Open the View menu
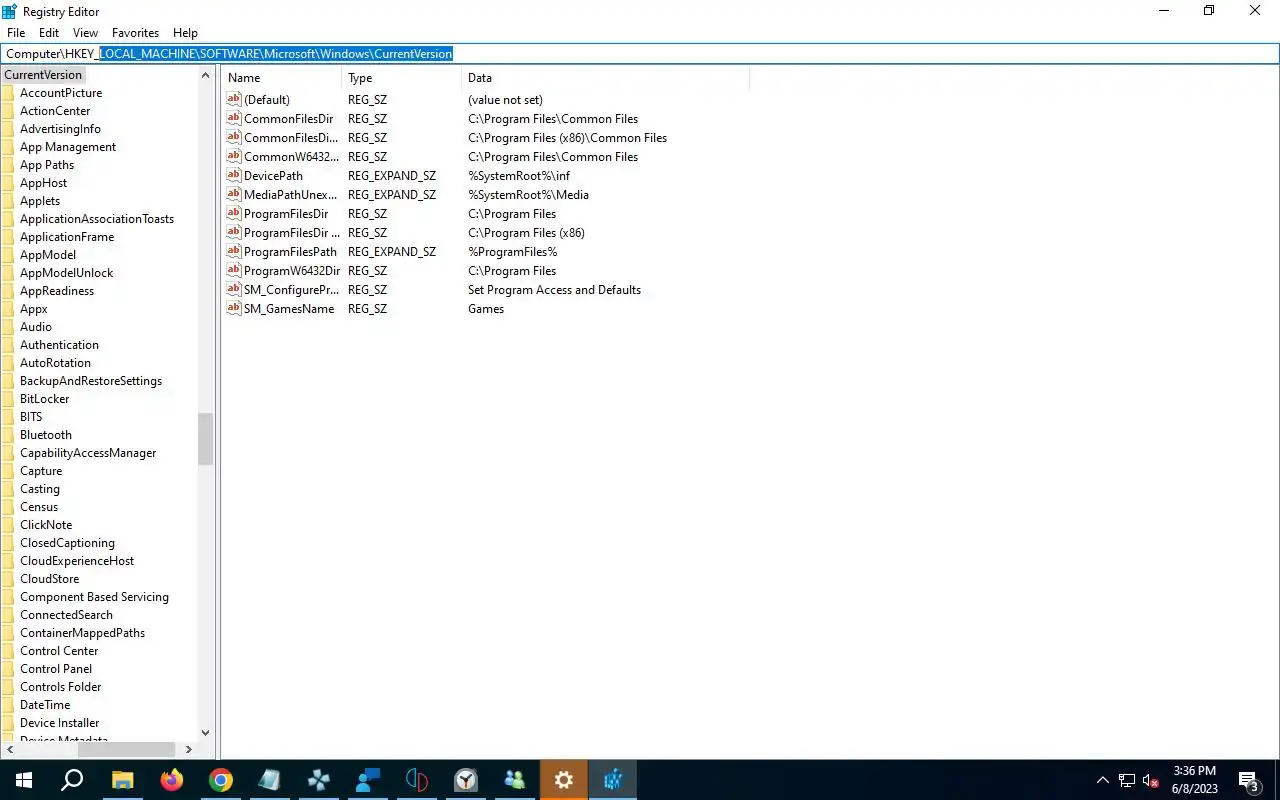The width and height of the screenshot is (1280, 800). click(x=85, y=33)
